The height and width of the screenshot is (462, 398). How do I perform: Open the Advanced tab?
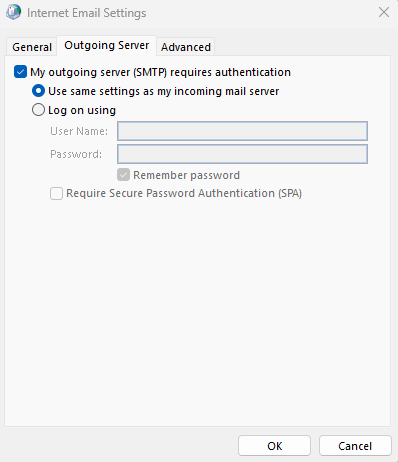[x=186, y=47]
